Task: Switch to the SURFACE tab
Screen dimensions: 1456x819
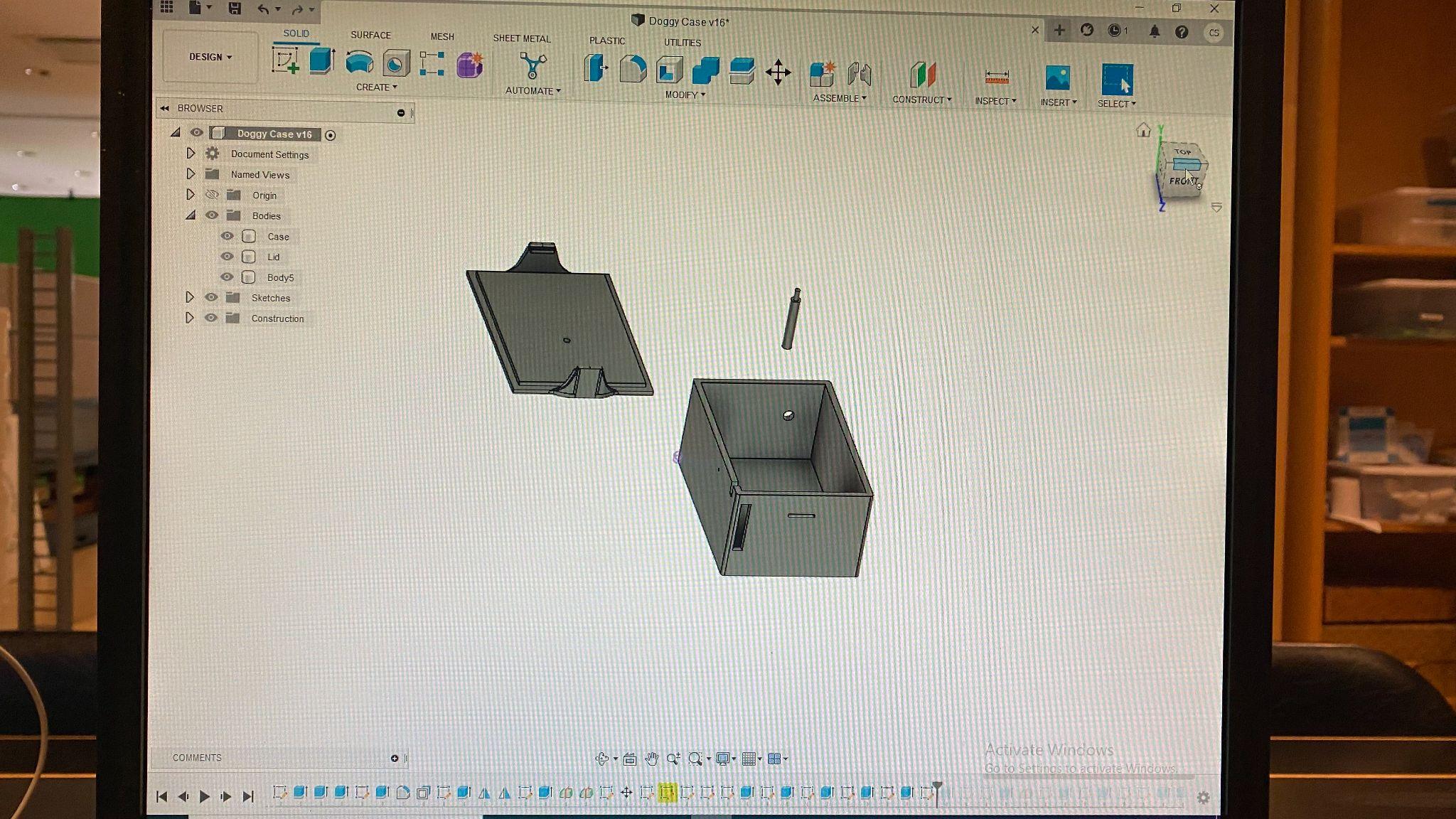Action: [370, 35]
